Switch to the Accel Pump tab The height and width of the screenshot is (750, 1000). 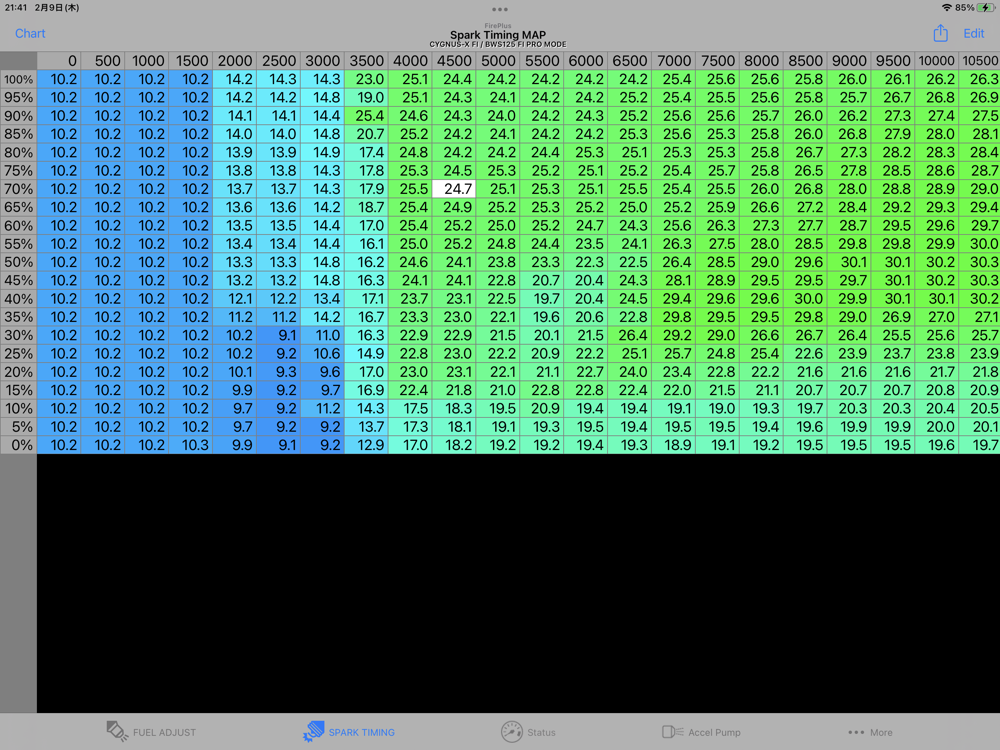point(701,732)
